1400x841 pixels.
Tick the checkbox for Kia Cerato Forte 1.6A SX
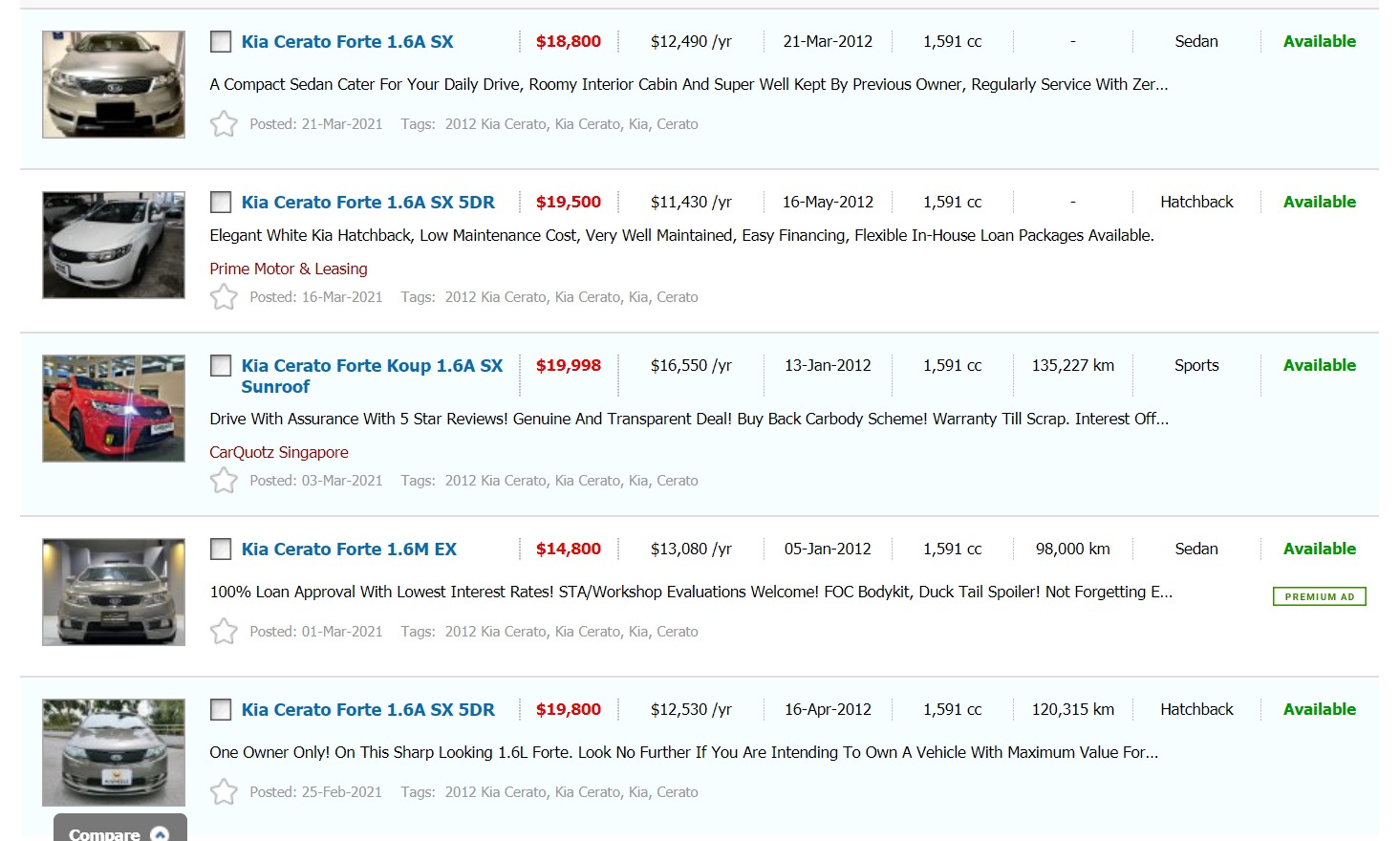click(x=221, y=42)
